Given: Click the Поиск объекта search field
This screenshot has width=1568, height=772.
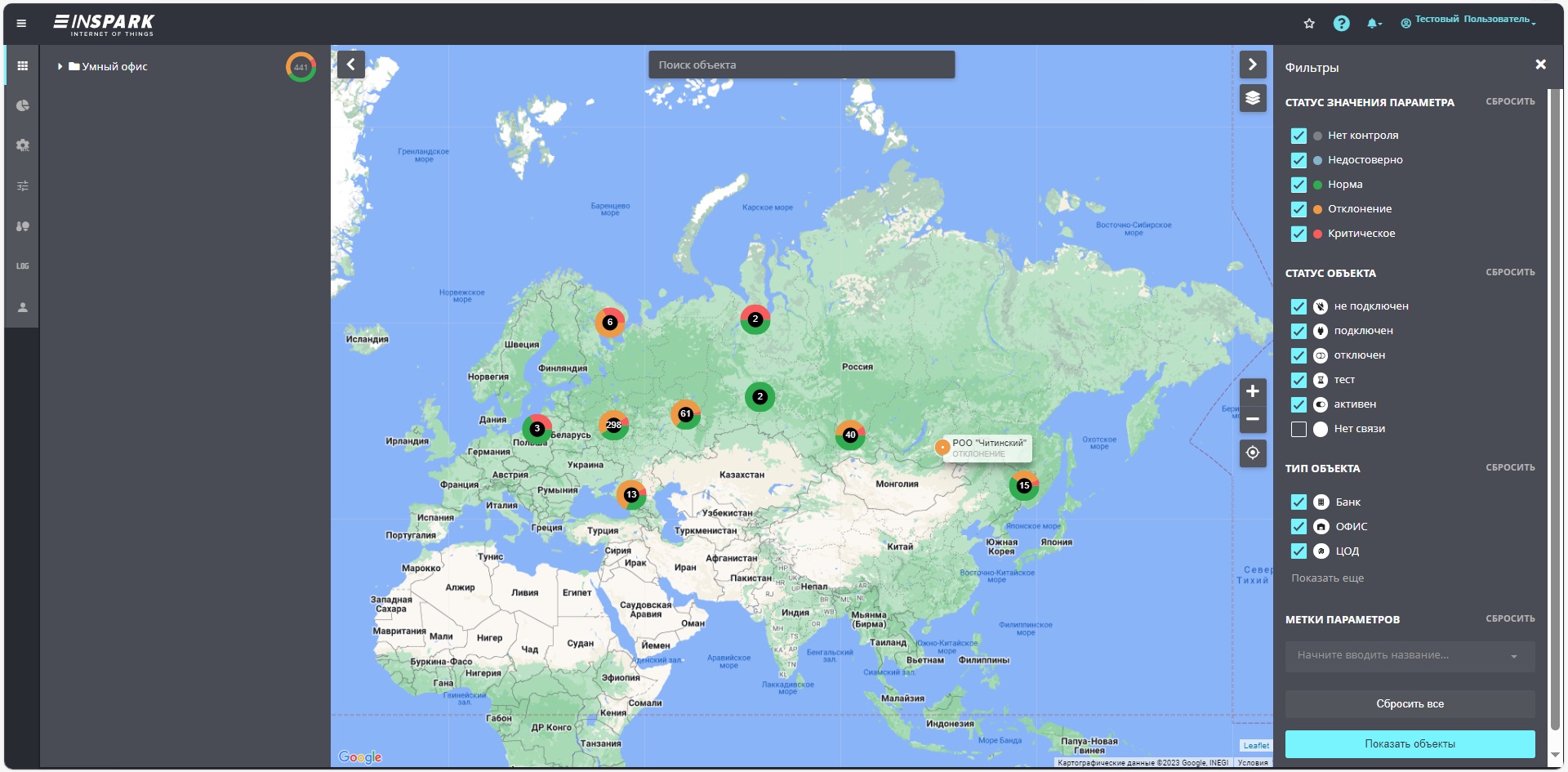Looking at the screenshot, I should (801, 65).
